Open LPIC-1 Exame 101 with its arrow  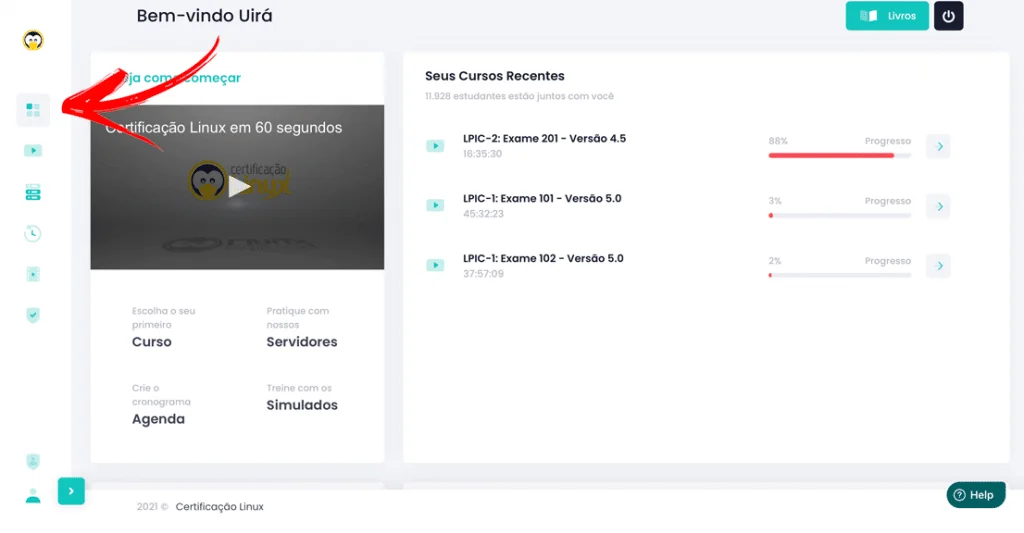(x=938, y=207)
